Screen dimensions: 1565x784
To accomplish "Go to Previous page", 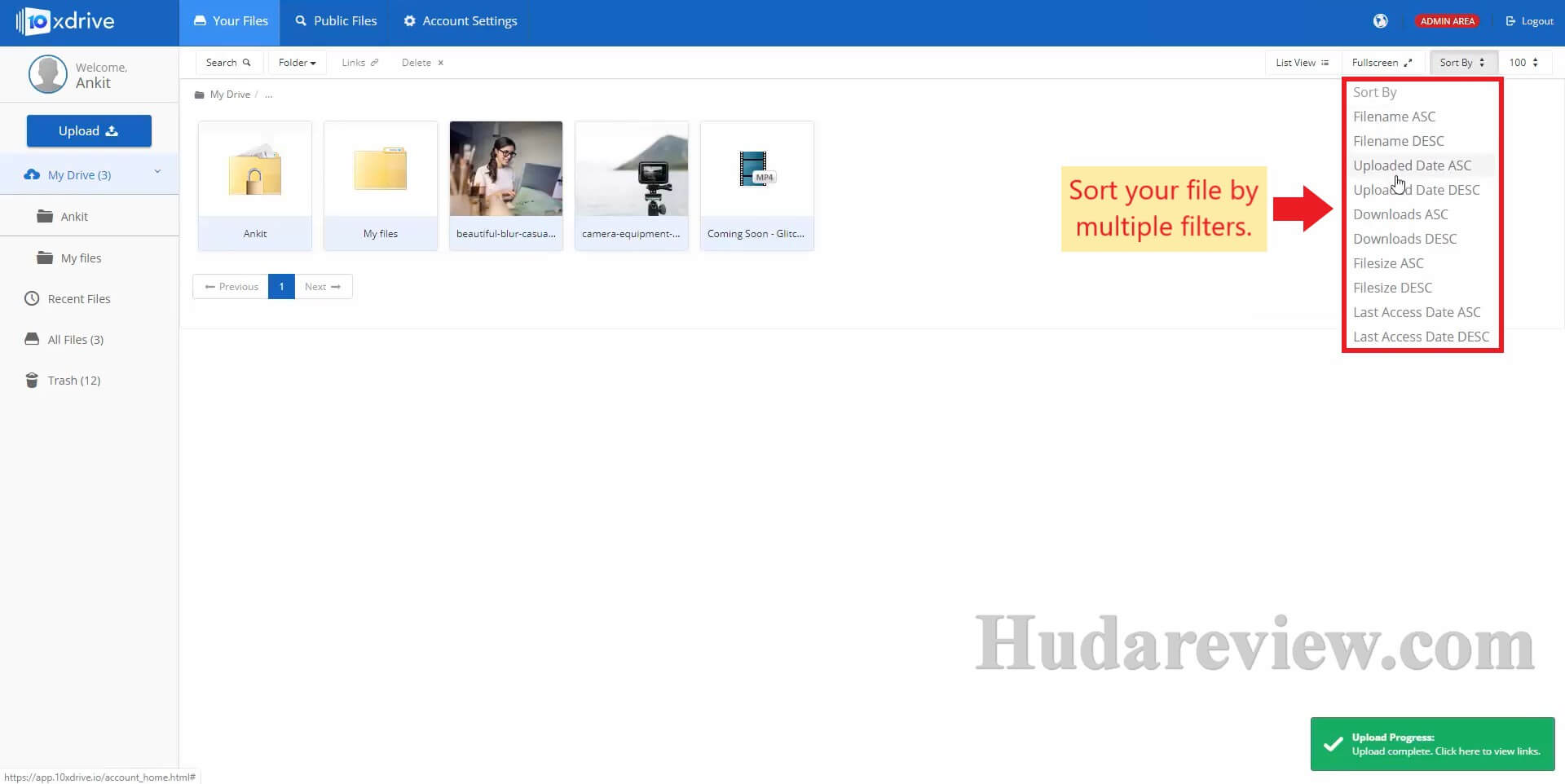I will click(231, 287).
